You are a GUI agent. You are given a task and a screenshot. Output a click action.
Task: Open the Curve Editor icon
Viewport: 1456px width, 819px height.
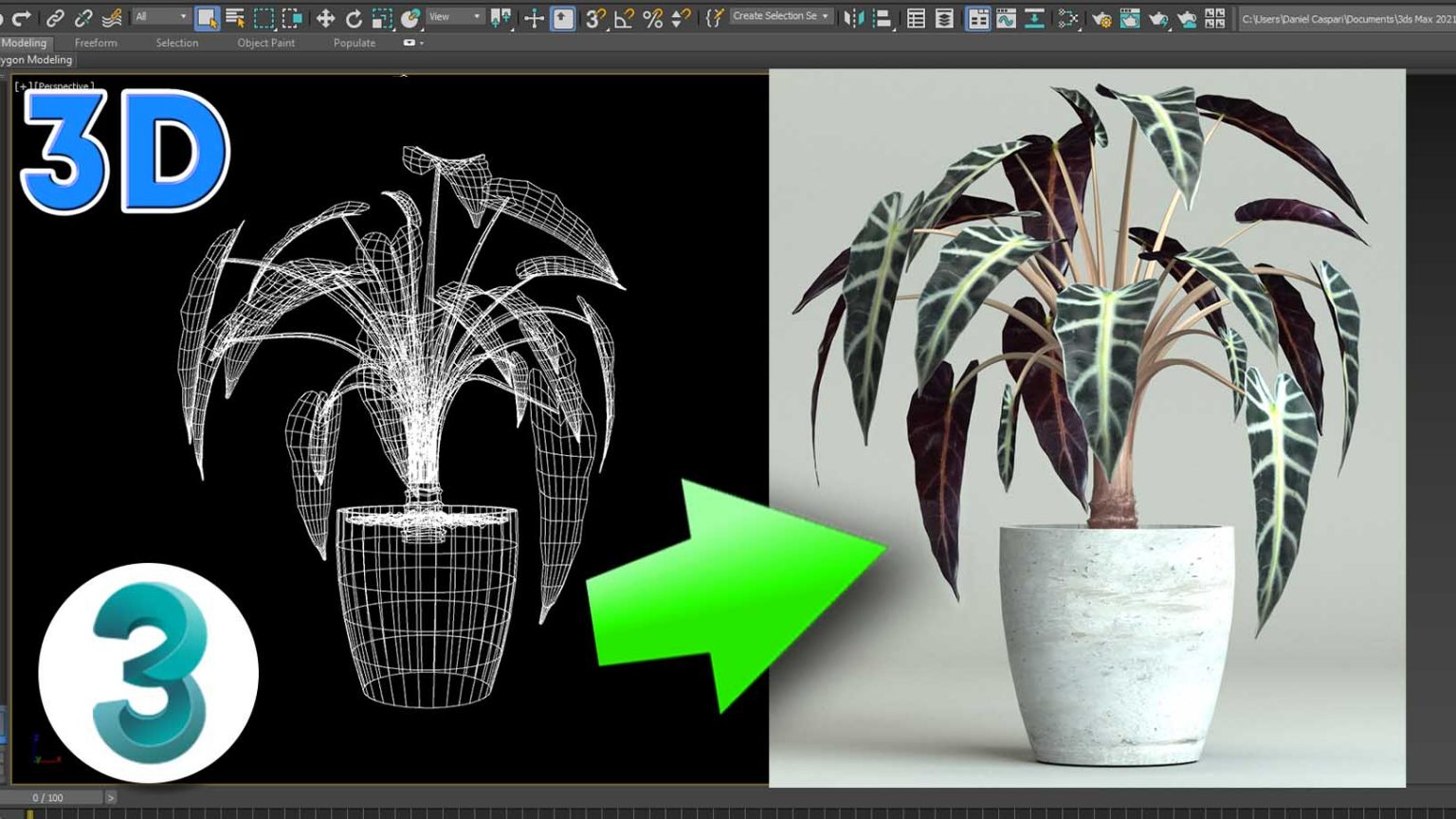[1006, 17]
